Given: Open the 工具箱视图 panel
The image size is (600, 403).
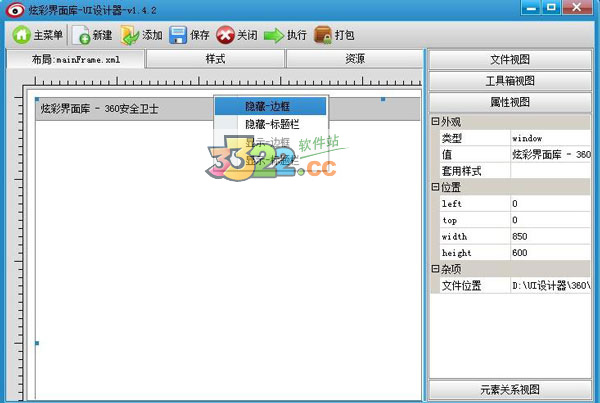Looking at the screenshot, I should (510, 81).
